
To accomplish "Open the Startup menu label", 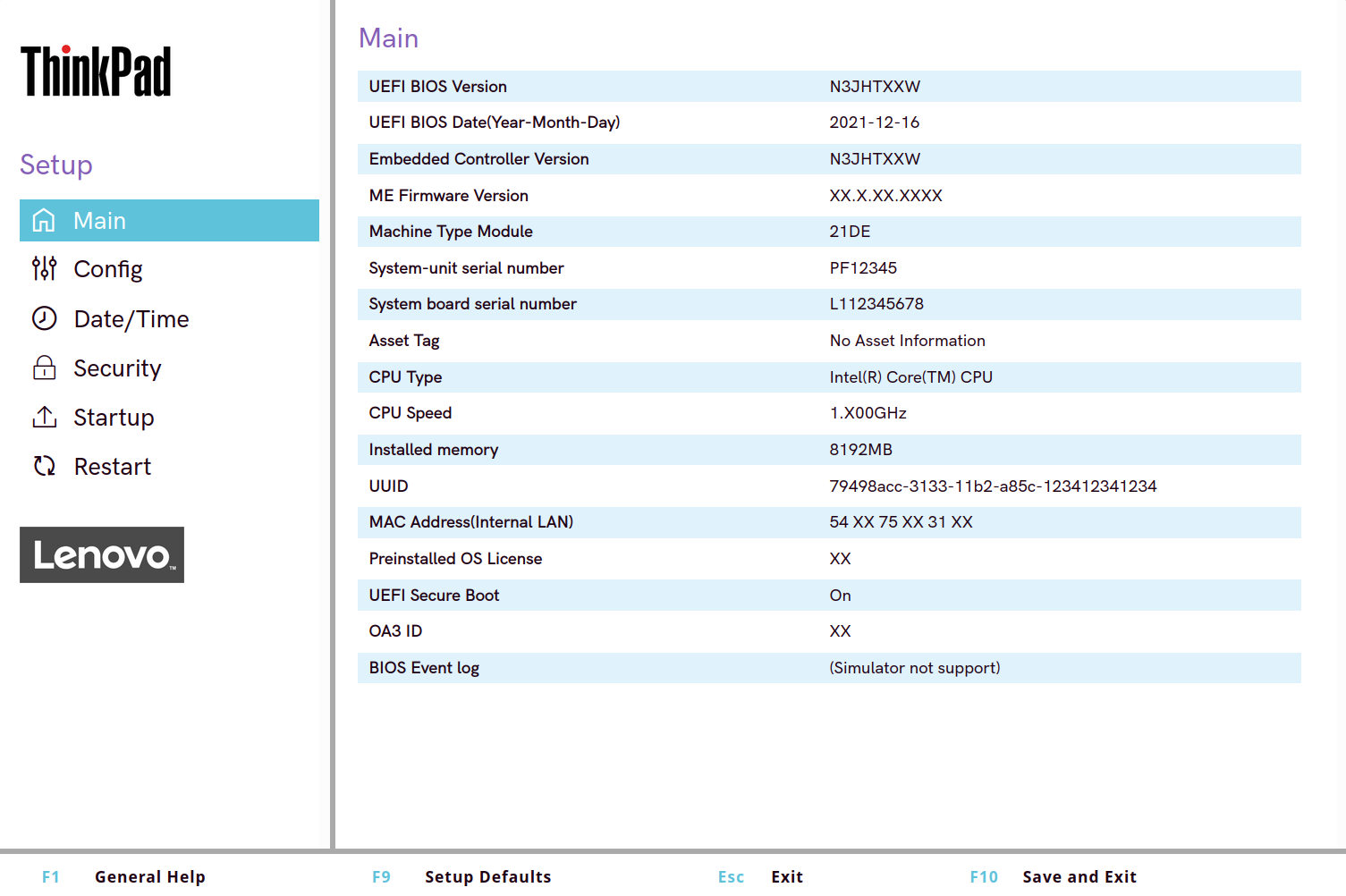I will tap(114, 418).
